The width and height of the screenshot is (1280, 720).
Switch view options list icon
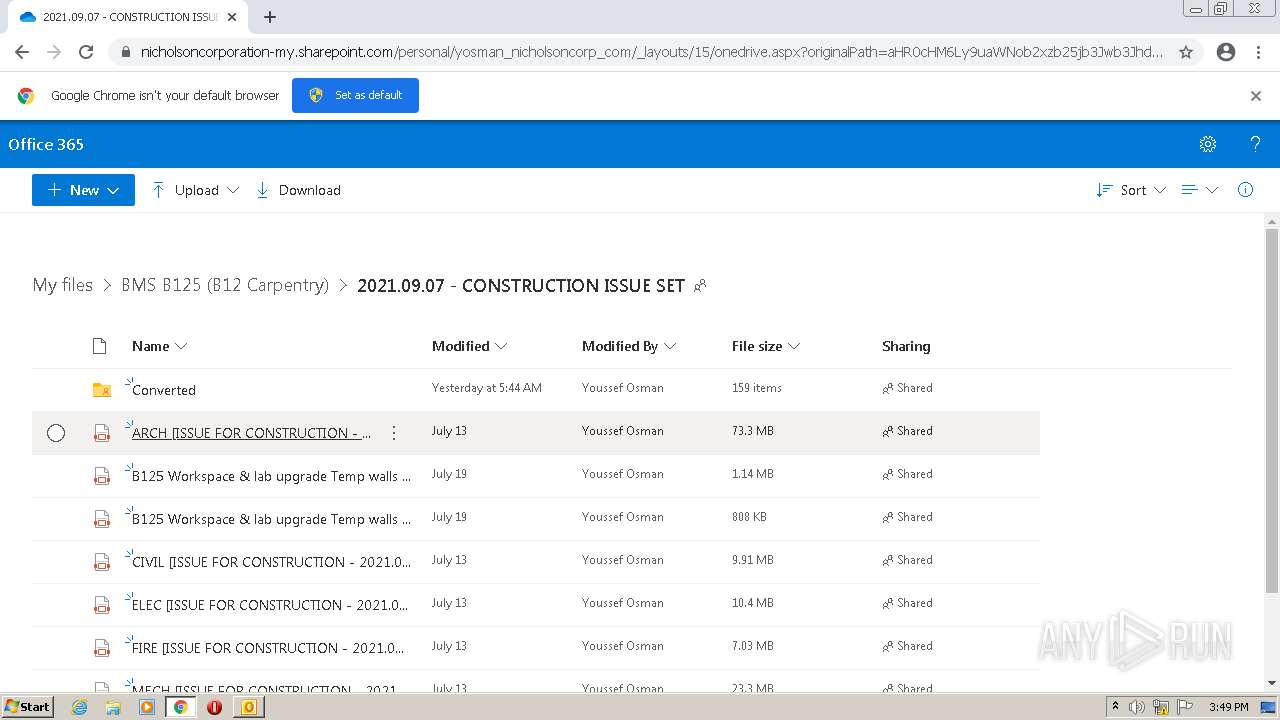1199,190
